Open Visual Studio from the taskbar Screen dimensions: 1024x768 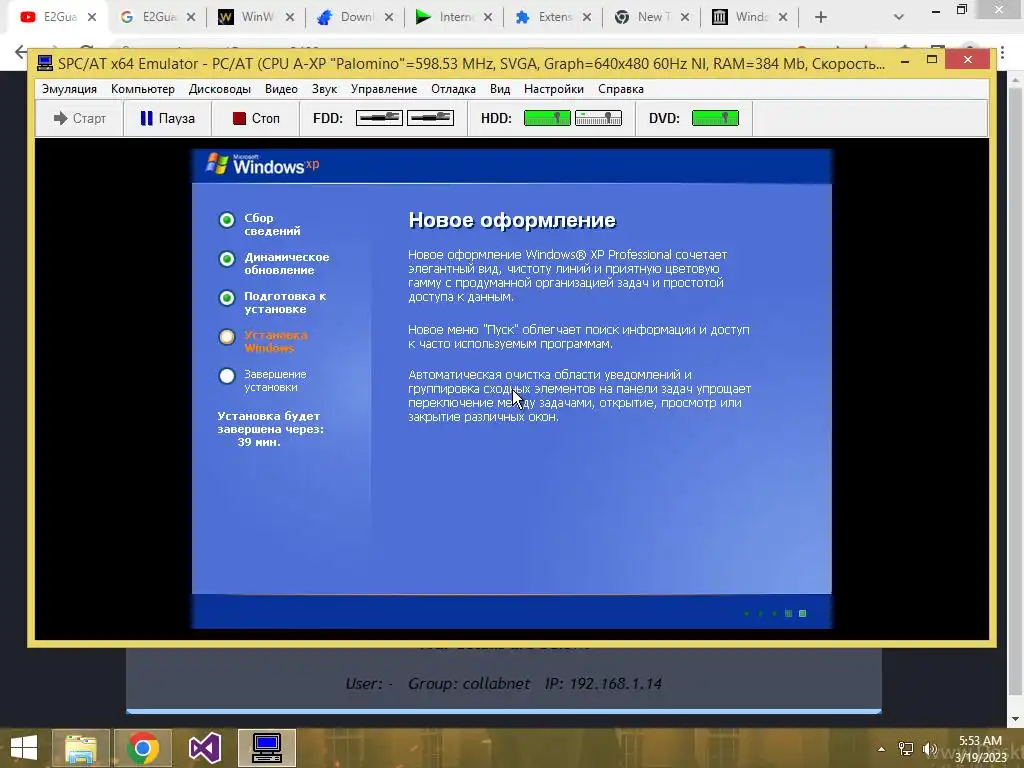click(204, 748)
